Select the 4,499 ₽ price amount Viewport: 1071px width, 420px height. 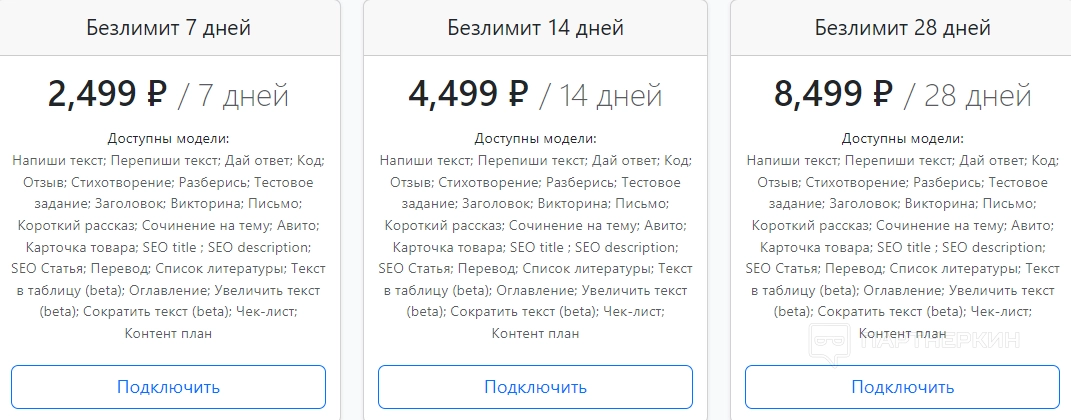pos(467,95)
